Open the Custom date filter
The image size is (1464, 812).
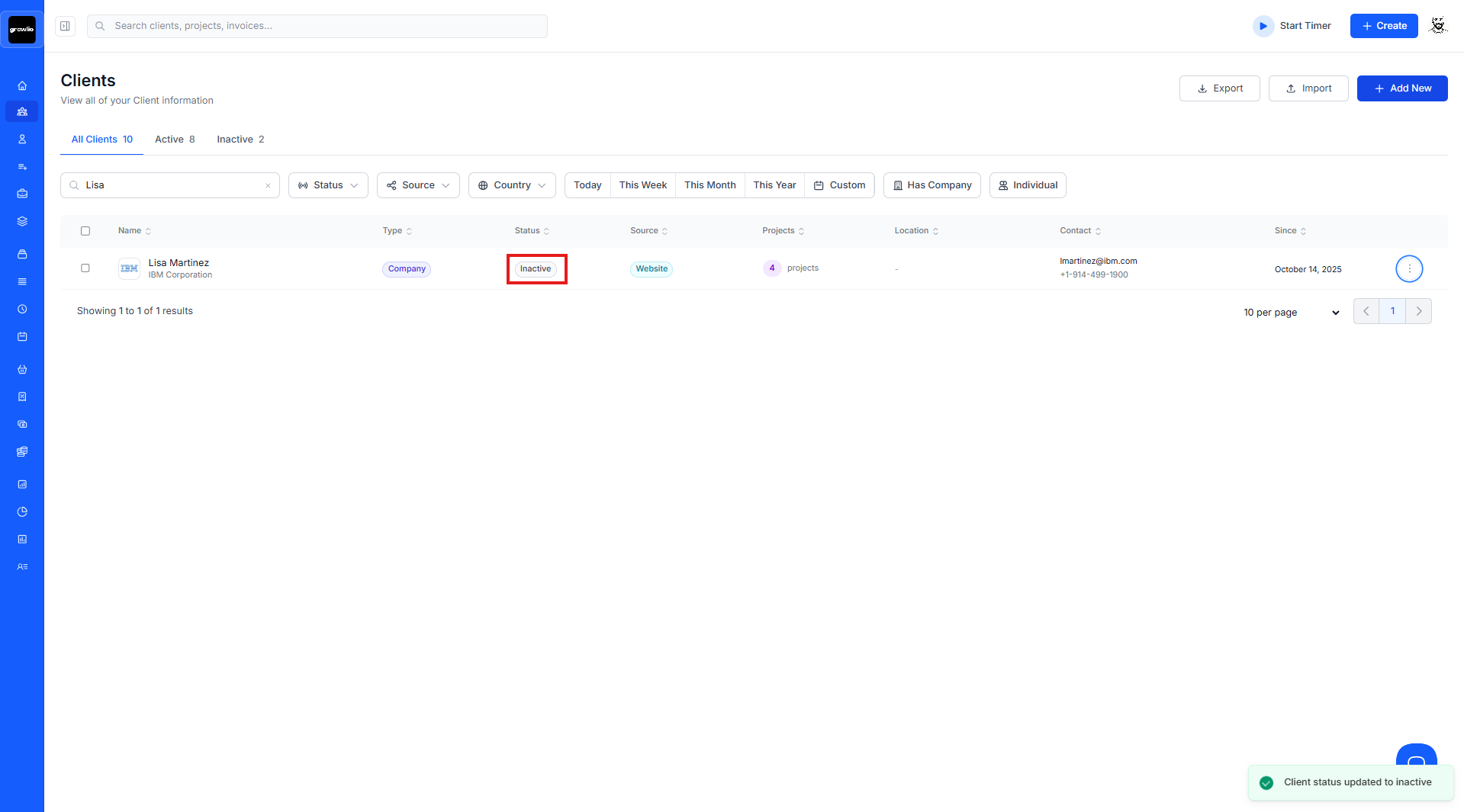839,185
